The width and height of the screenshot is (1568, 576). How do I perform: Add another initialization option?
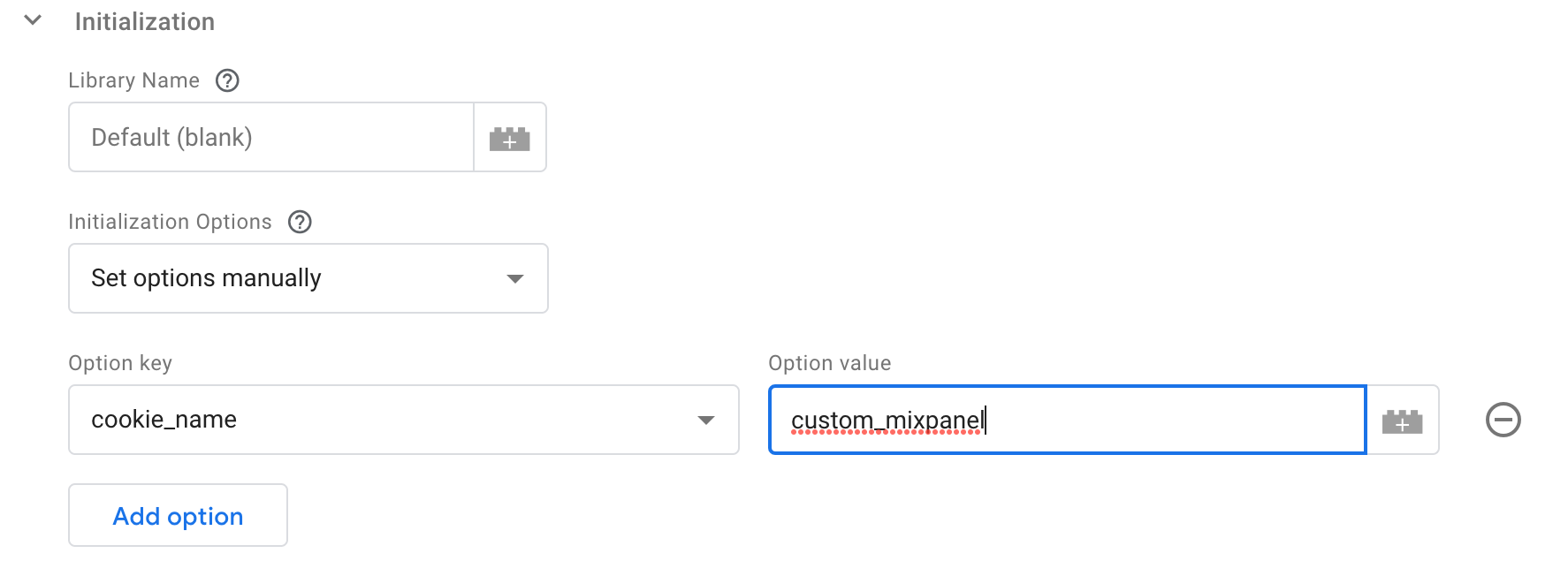coord(177,515)
